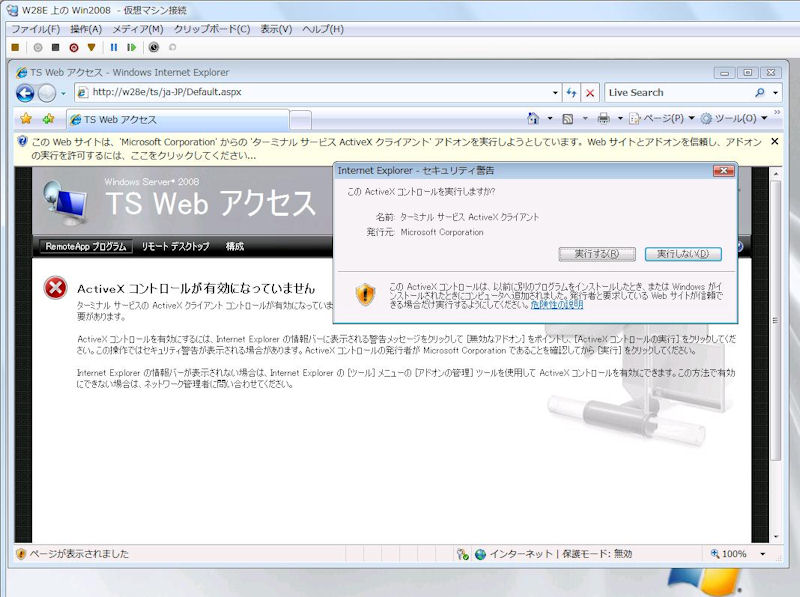Open the ページ(P) menu
This screenshot has height=597, width=800.
(662, 118)
